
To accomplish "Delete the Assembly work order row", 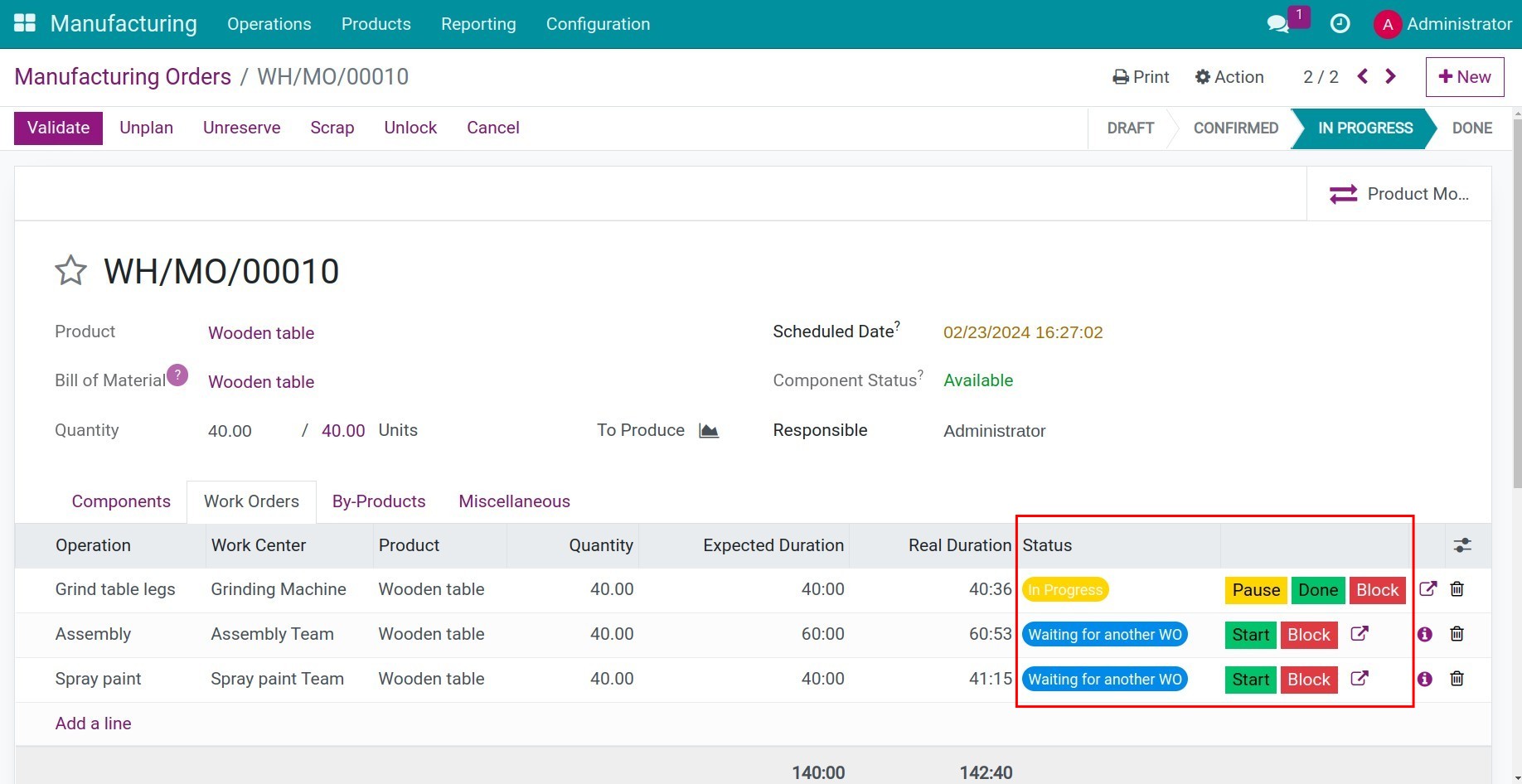I will point(1457,634).
